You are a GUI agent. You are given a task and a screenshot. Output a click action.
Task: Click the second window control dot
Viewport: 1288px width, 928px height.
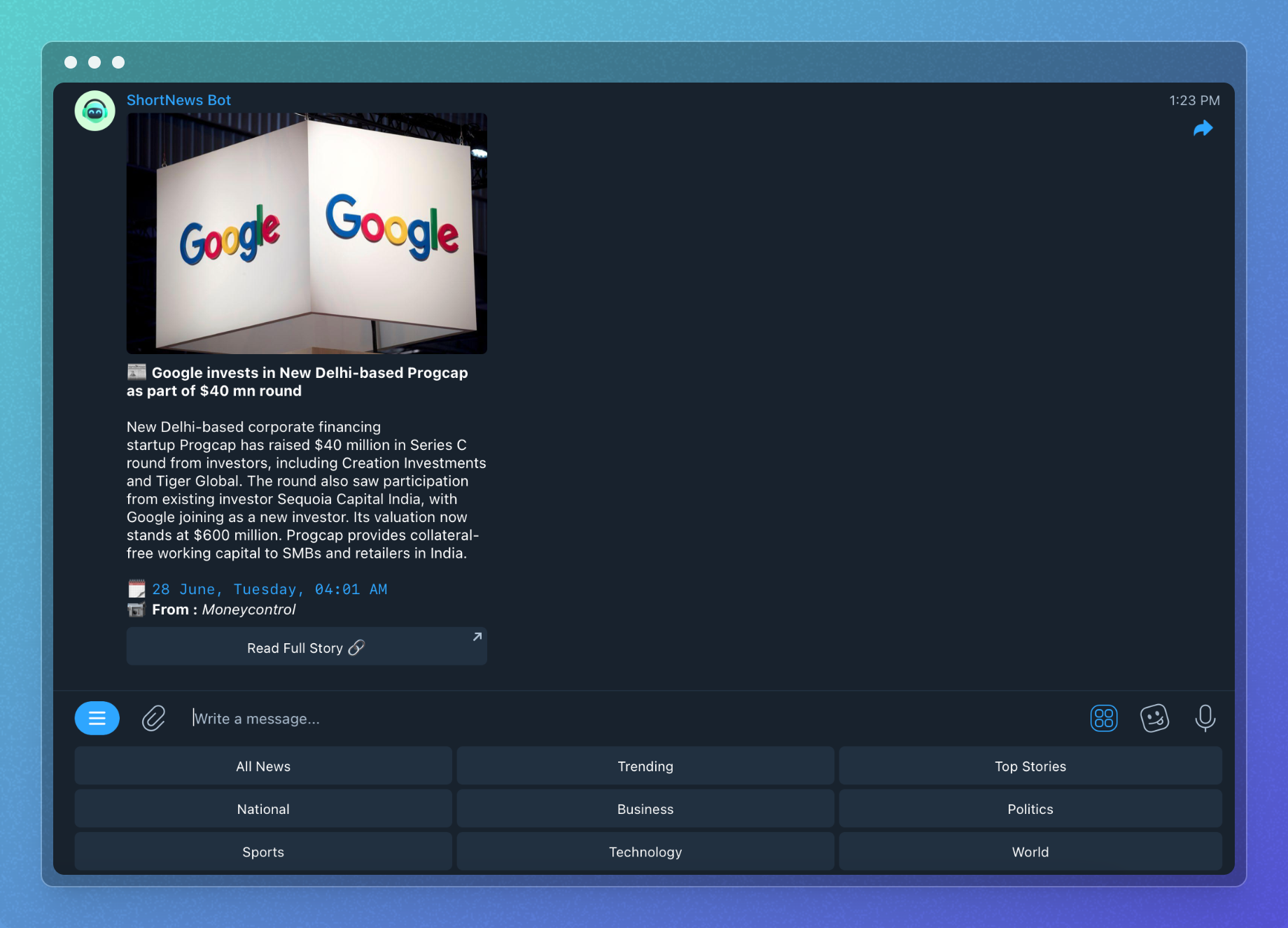pyautogui.click(x=94, y=62)
